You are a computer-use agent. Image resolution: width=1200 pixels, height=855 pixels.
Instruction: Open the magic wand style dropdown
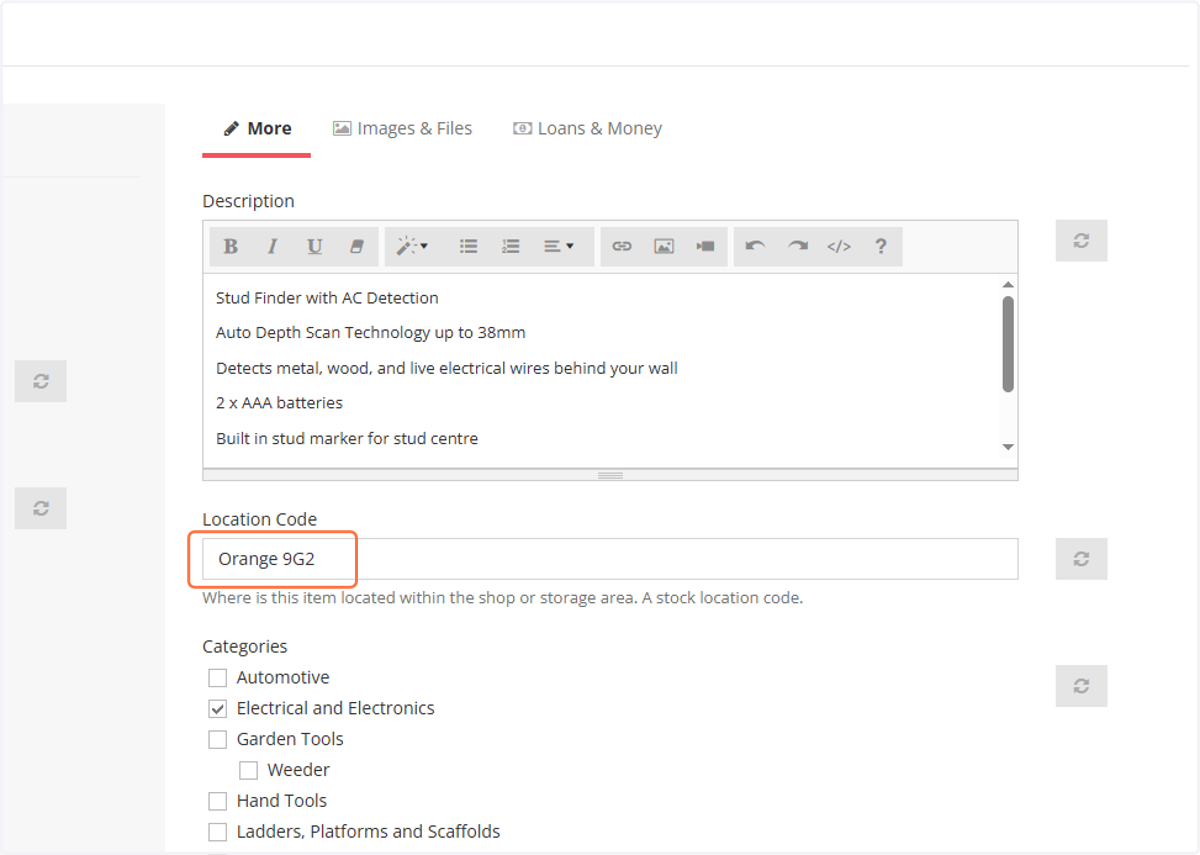point(411,246)
